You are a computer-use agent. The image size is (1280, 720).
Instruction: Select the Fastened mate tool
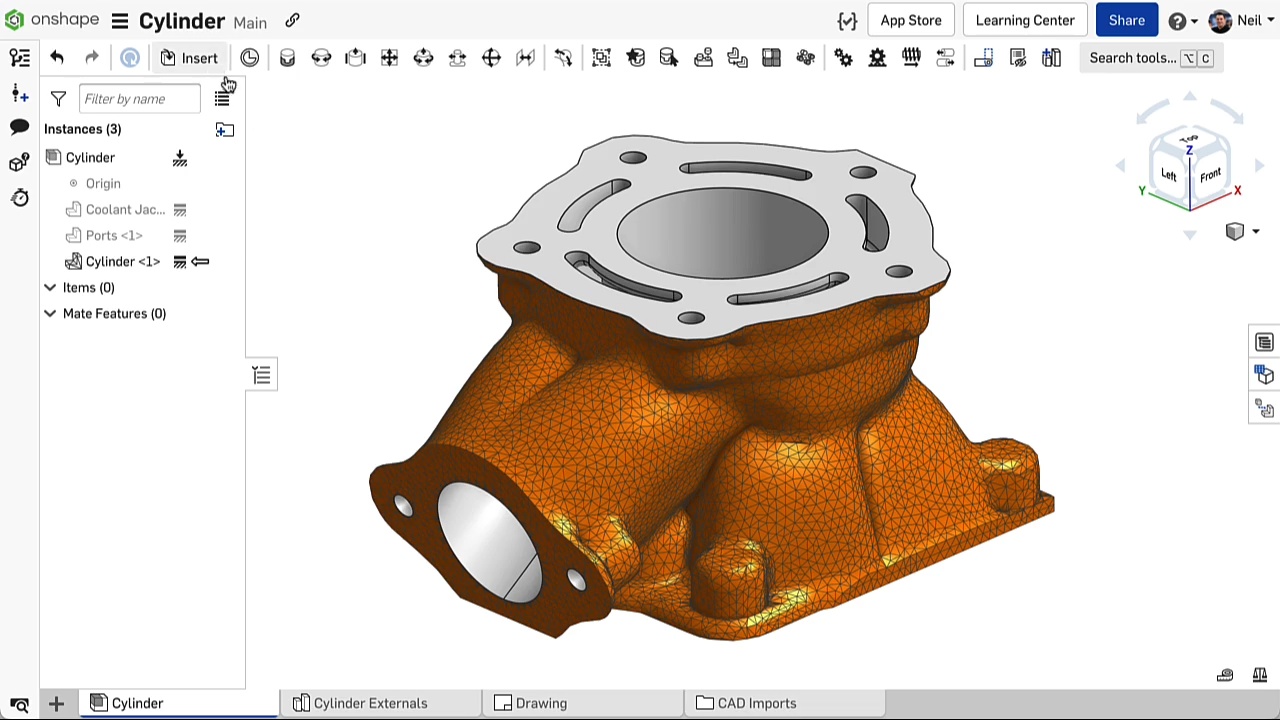[287, 58]
